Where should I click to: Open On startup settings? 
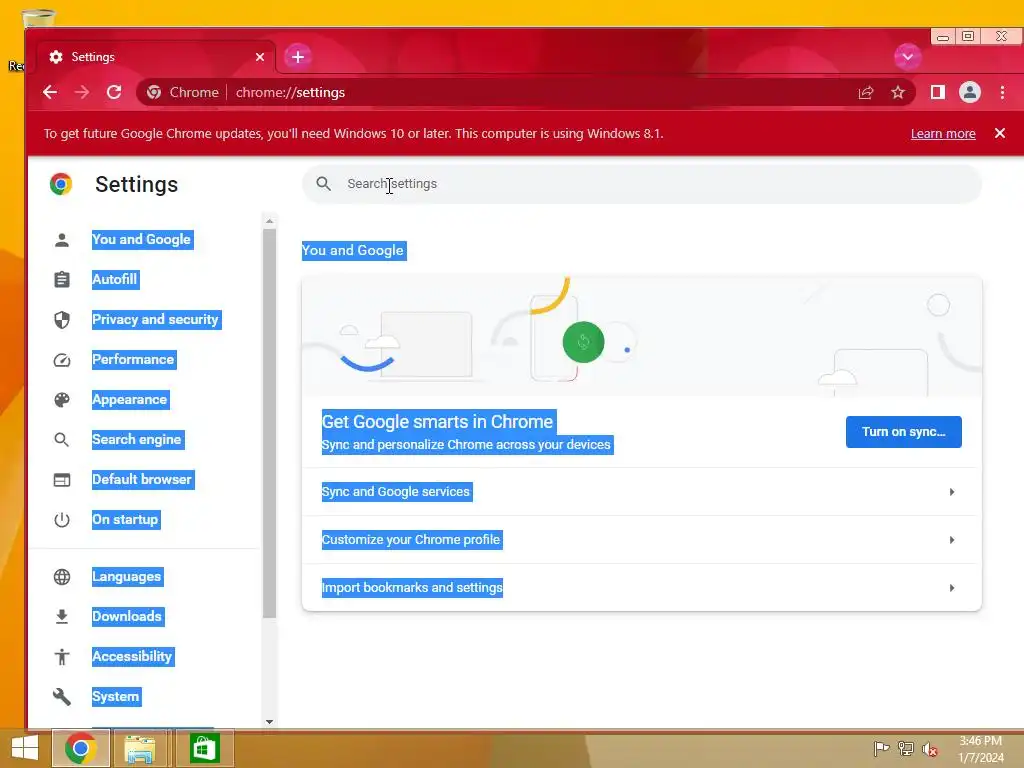pyautogui.click(x=125, y=520)
